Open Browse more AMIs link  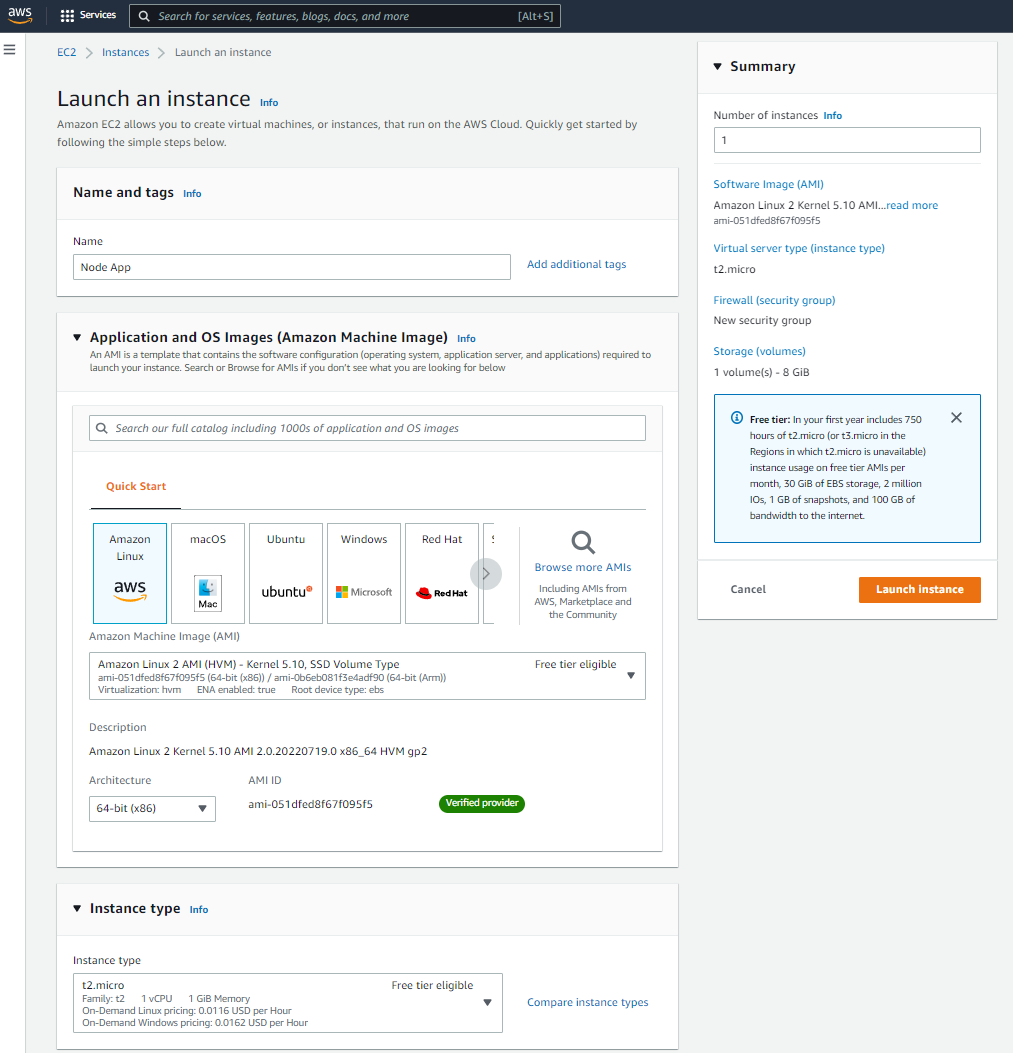(583, 567)
